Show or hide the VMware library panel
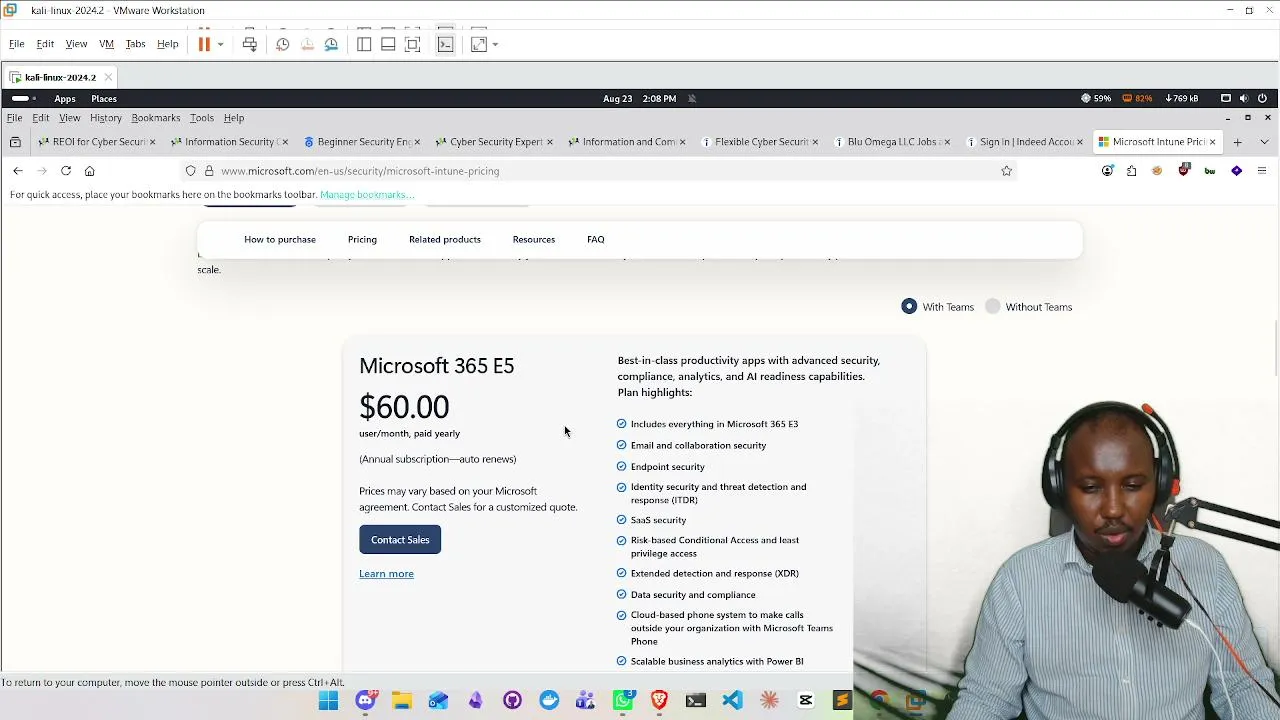The height and width of the screenshot is (720, 1280). [364, 44]
